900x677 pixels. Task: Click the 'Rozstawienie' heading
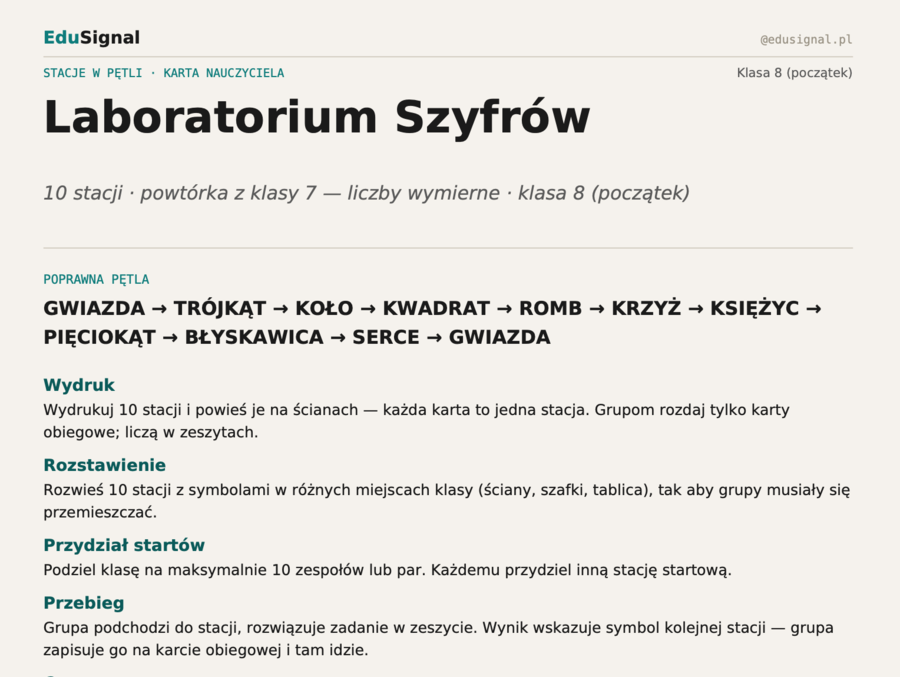[104, 465]
